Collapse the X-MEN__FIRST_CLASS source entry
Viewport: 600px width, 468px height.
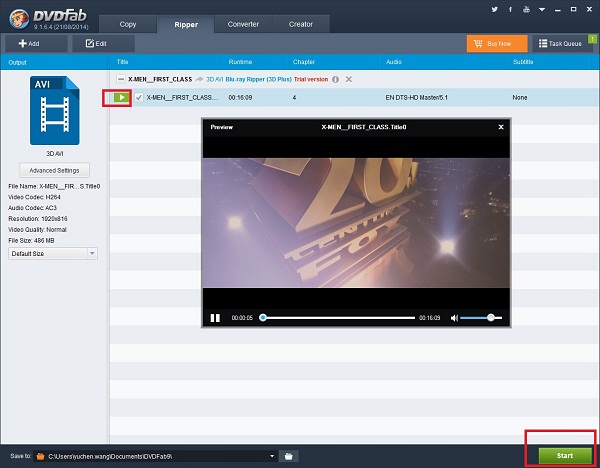[121, 79]
